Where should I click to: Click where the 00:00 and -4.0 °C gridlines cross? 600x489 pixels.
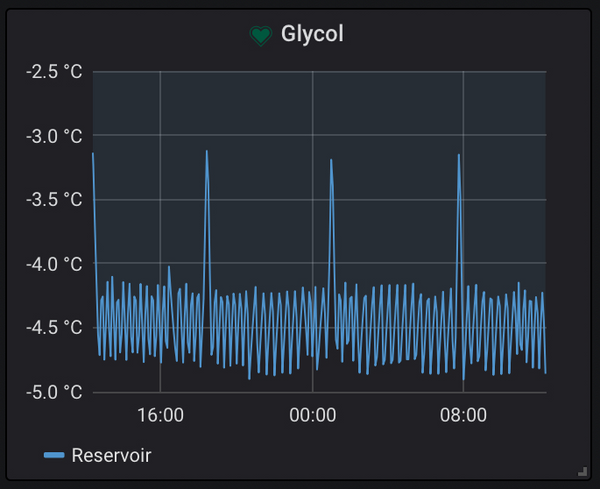pyautogui.click(x=313, y=264)
